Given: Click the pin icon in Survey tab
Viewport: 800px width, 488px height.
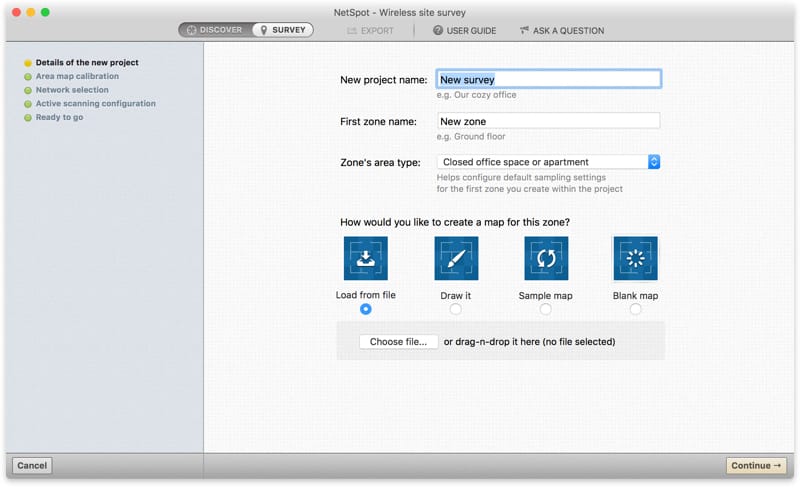Looking at the screenshot, I should (264, 30).
